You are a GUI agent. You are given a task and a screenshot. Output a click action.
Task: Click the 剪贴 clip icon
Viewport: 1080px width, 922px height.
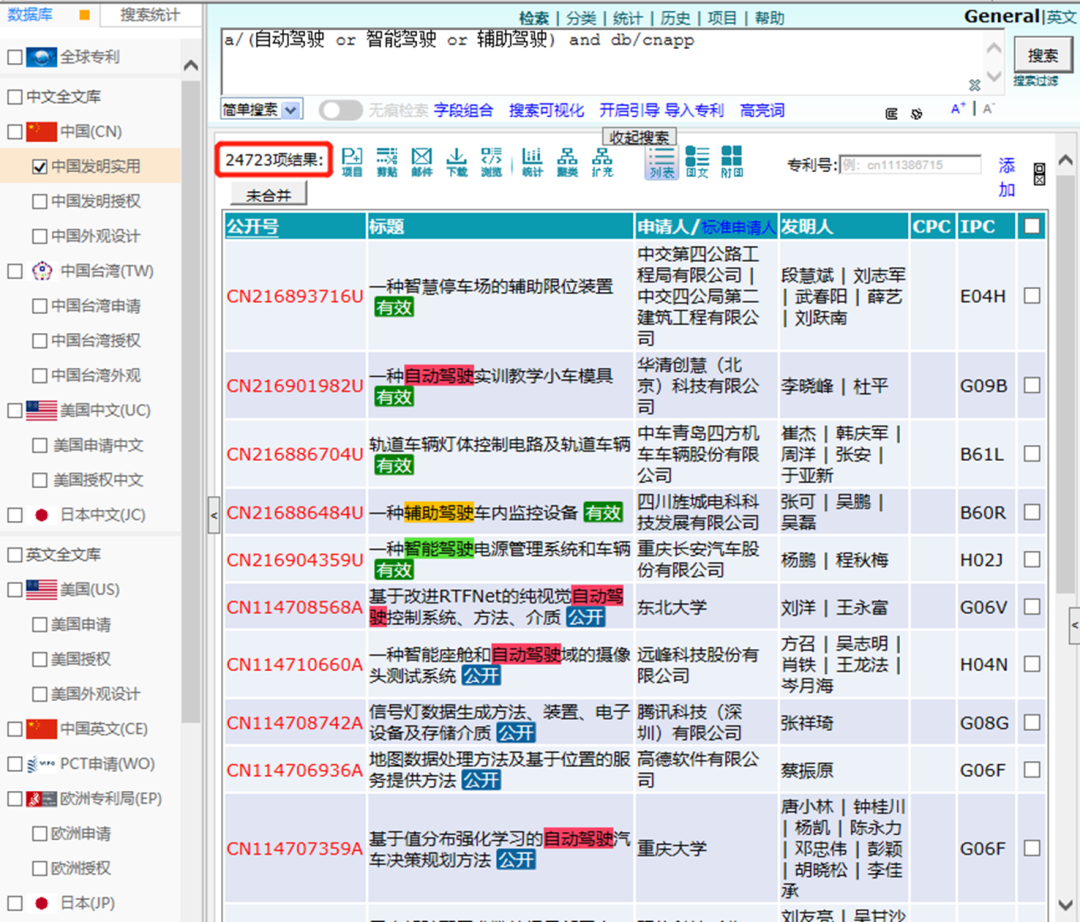click(x=387, y=160)
